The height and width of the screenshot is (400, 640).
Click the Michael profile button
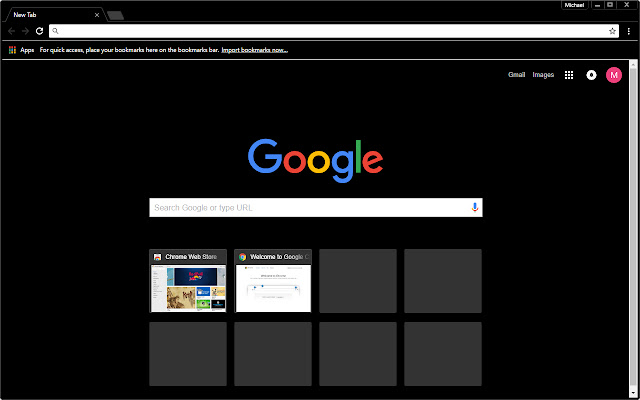coord(574,5)
